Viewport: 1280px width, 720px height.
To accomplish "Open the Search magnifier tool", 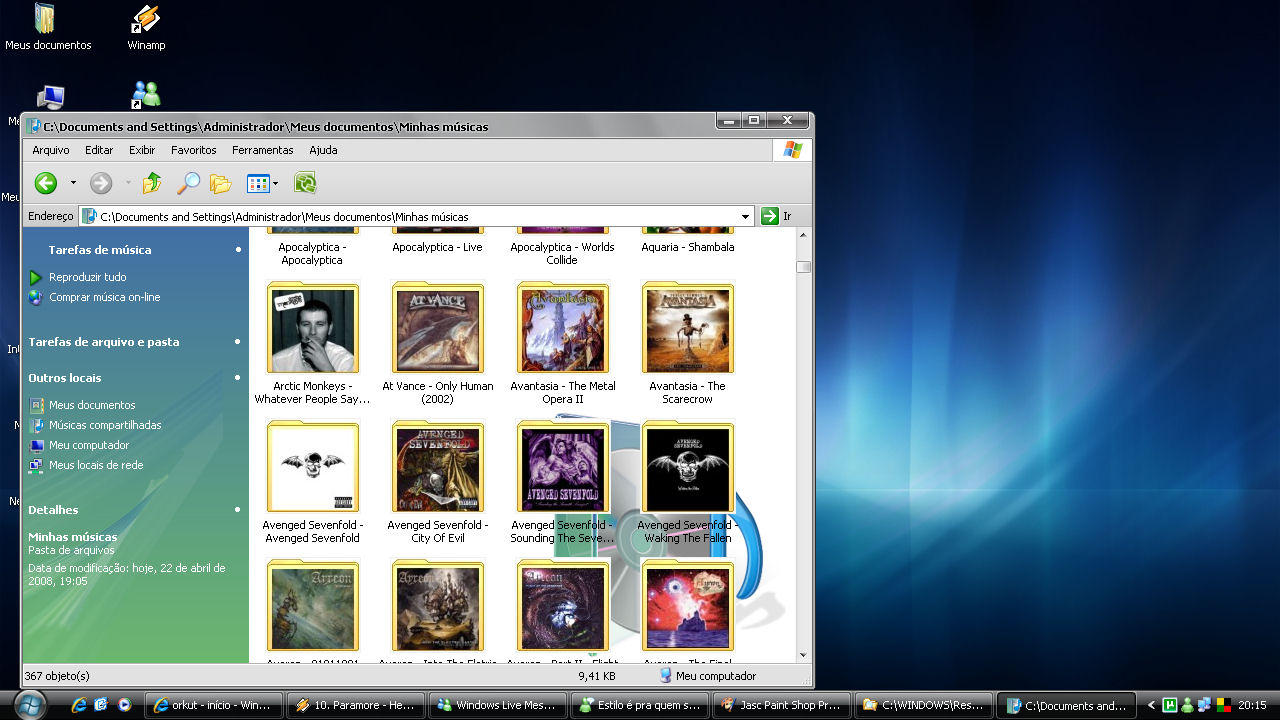I will click(x=188, y=183).
